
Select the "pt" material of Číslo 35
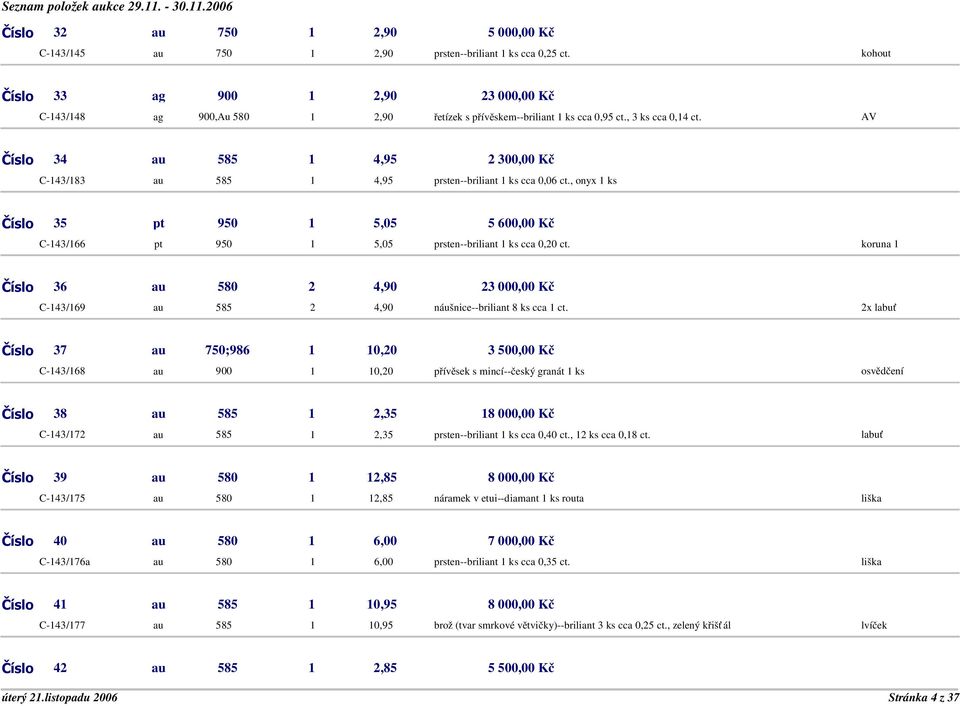pyautogui.click(x=159, y=223)
